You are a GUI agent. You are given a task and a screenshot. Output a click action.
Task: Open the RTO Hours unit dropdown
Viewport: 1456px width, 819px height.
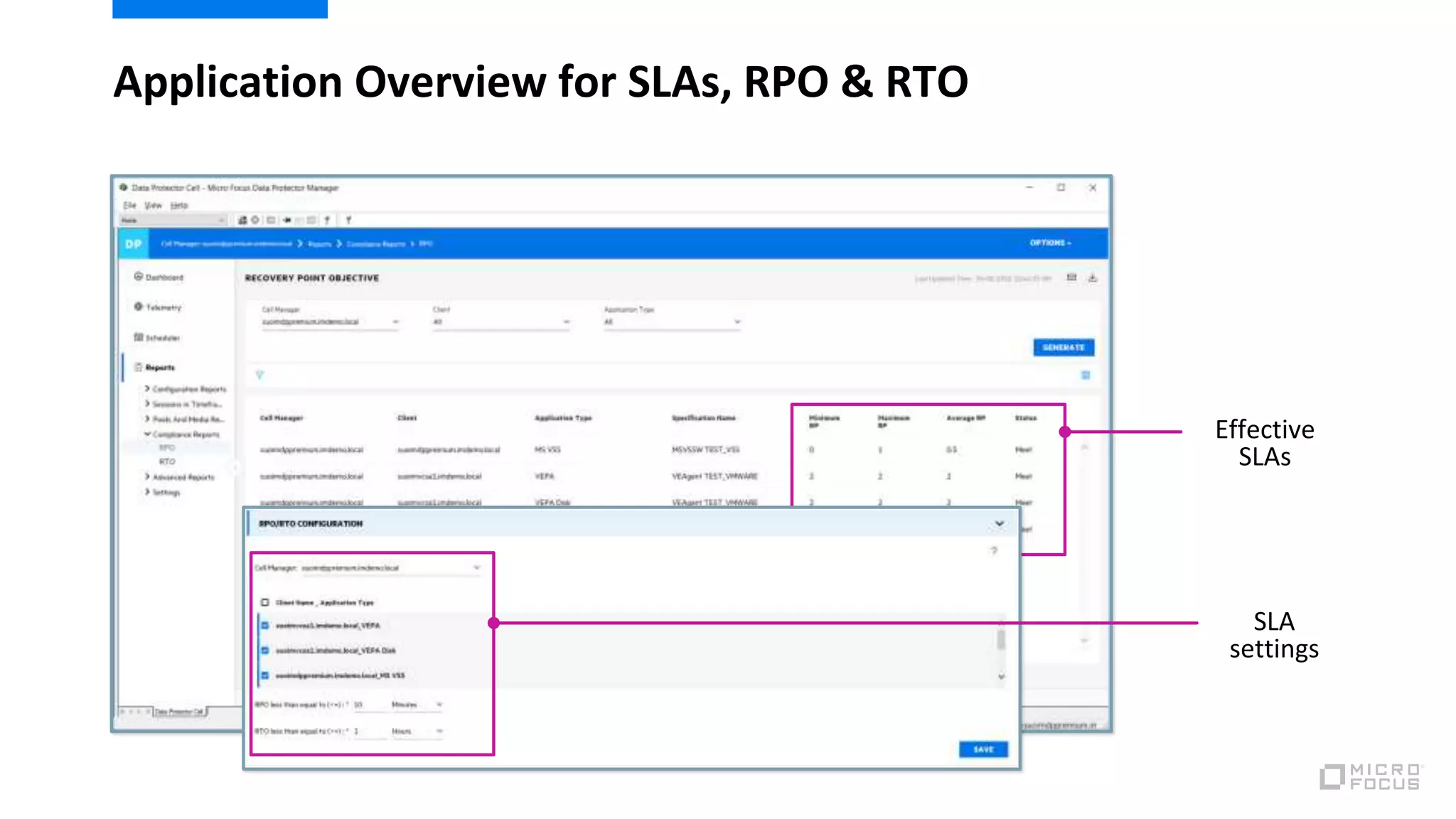click(417, 731)
